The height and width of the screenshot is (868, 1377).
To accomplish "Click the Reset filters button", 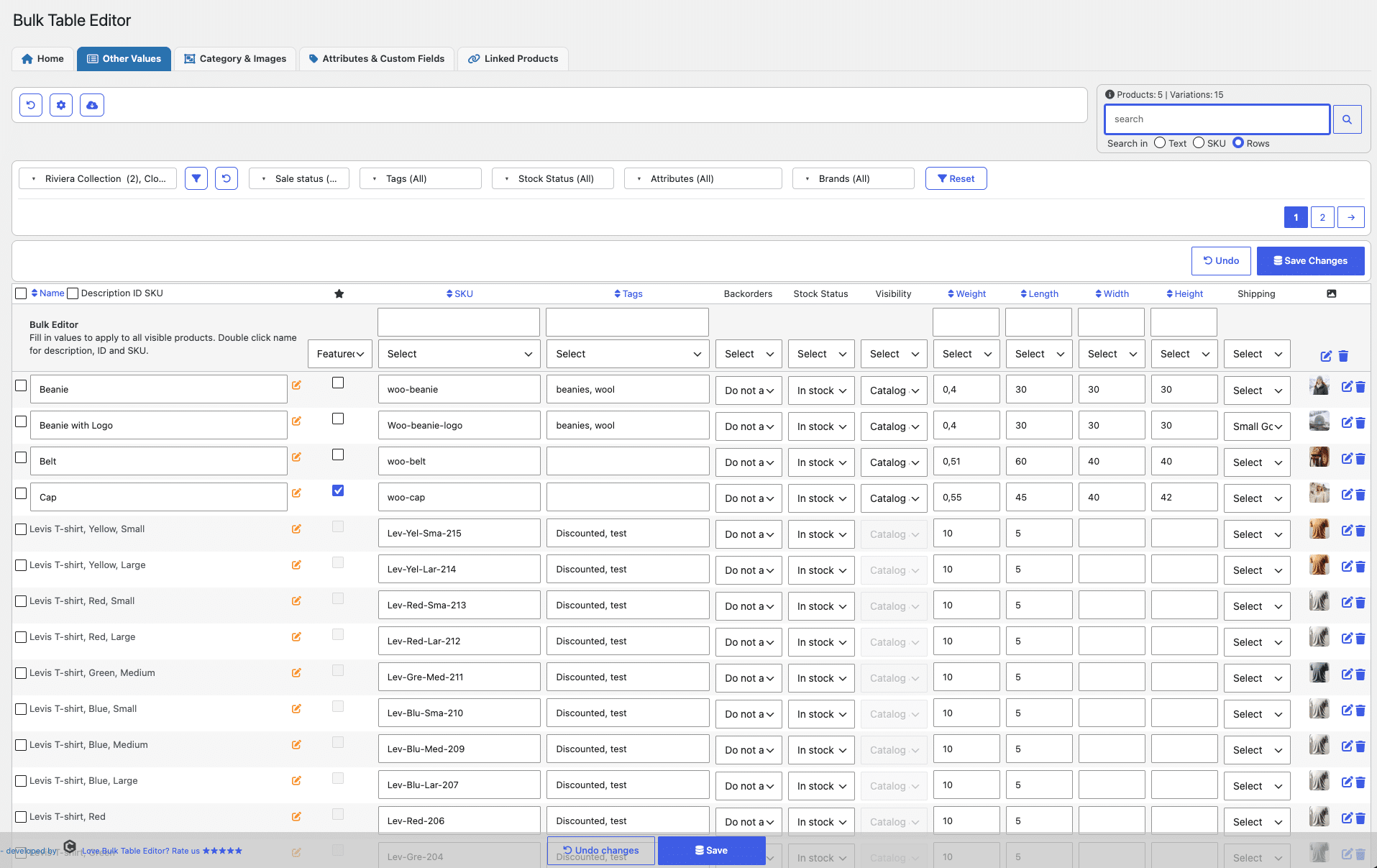I will pyautogui.click(x=956, y=178).
